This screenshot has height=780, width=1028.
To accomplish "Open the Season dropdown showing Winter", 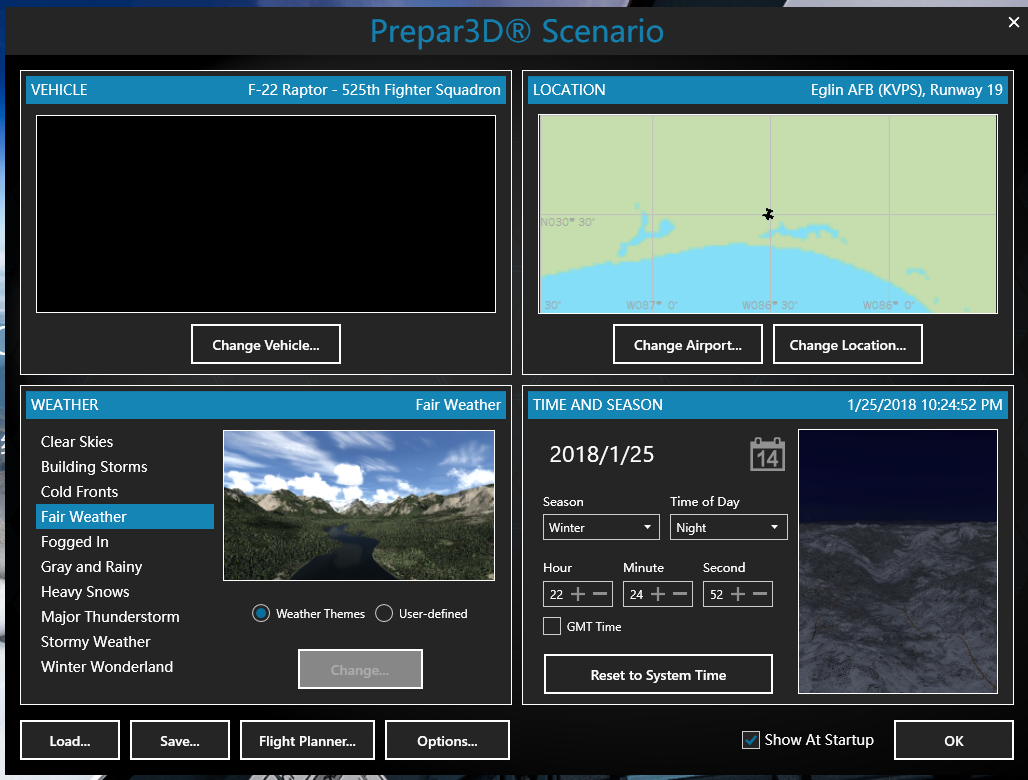I will click(601, 527).
